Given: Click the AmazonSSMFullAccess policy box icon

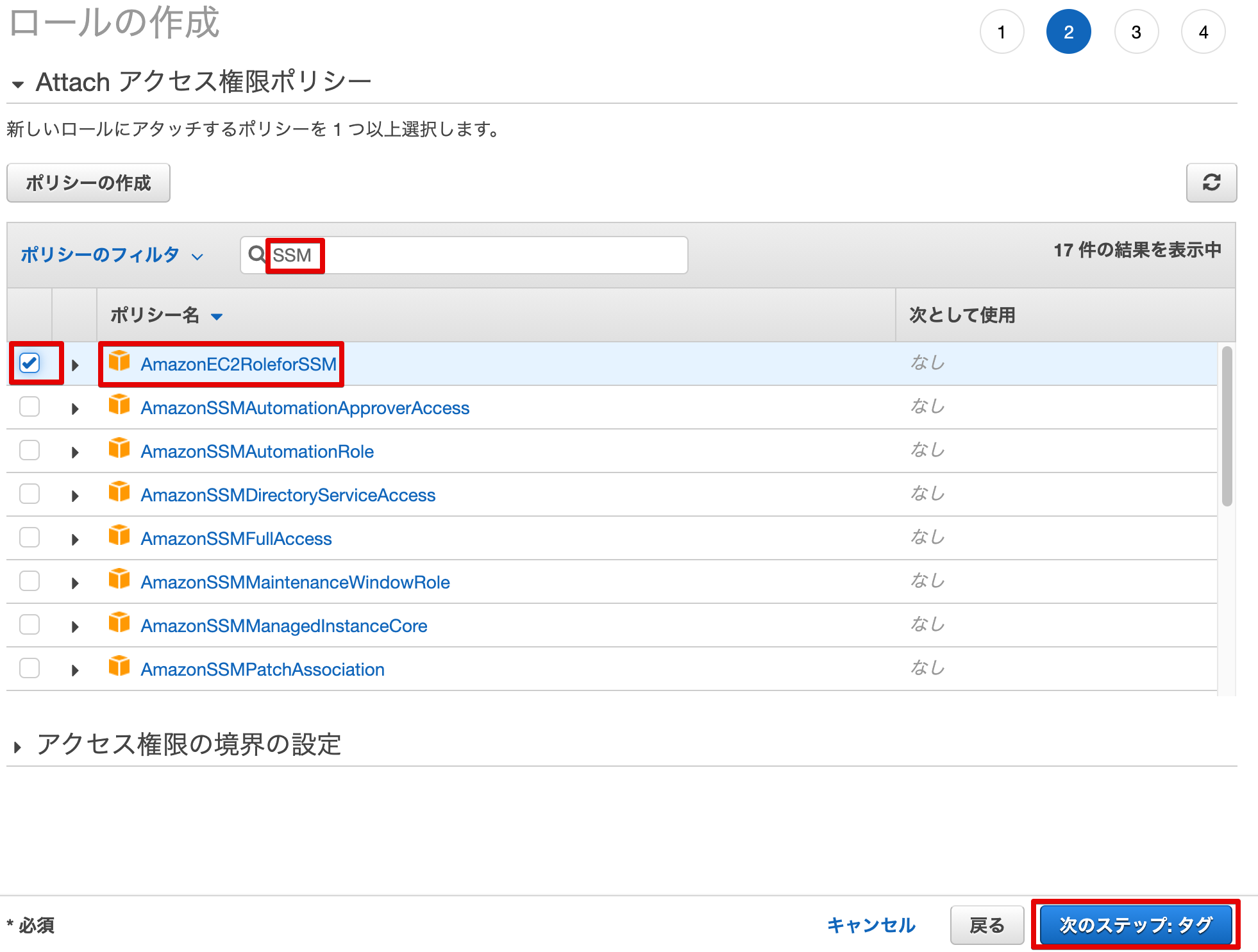Looking at the screenshot, I should point(119,536).
